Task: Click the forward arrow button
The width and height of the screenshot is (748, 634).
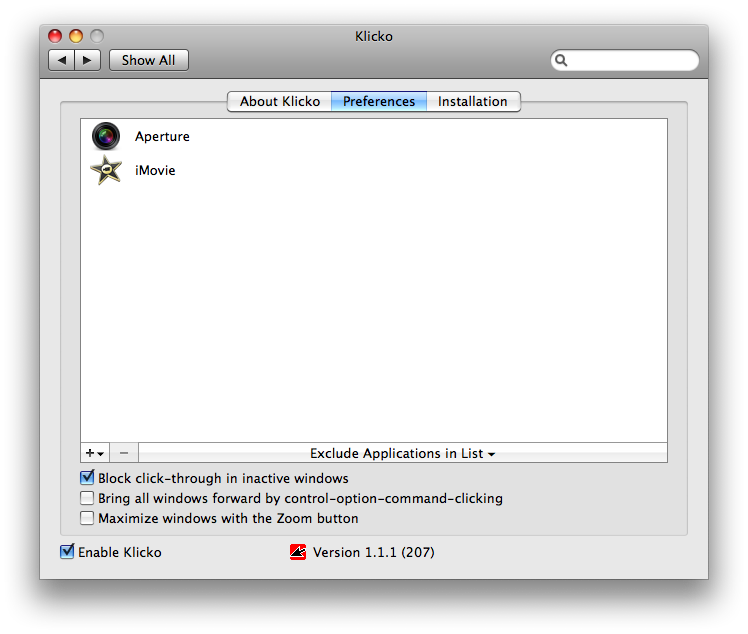Action: point(87,60)
